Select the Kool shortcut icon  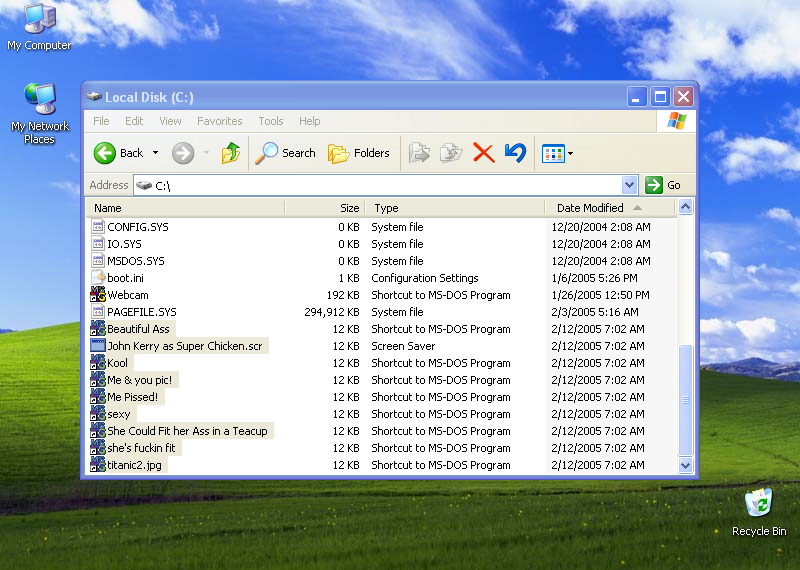point(98,363)
